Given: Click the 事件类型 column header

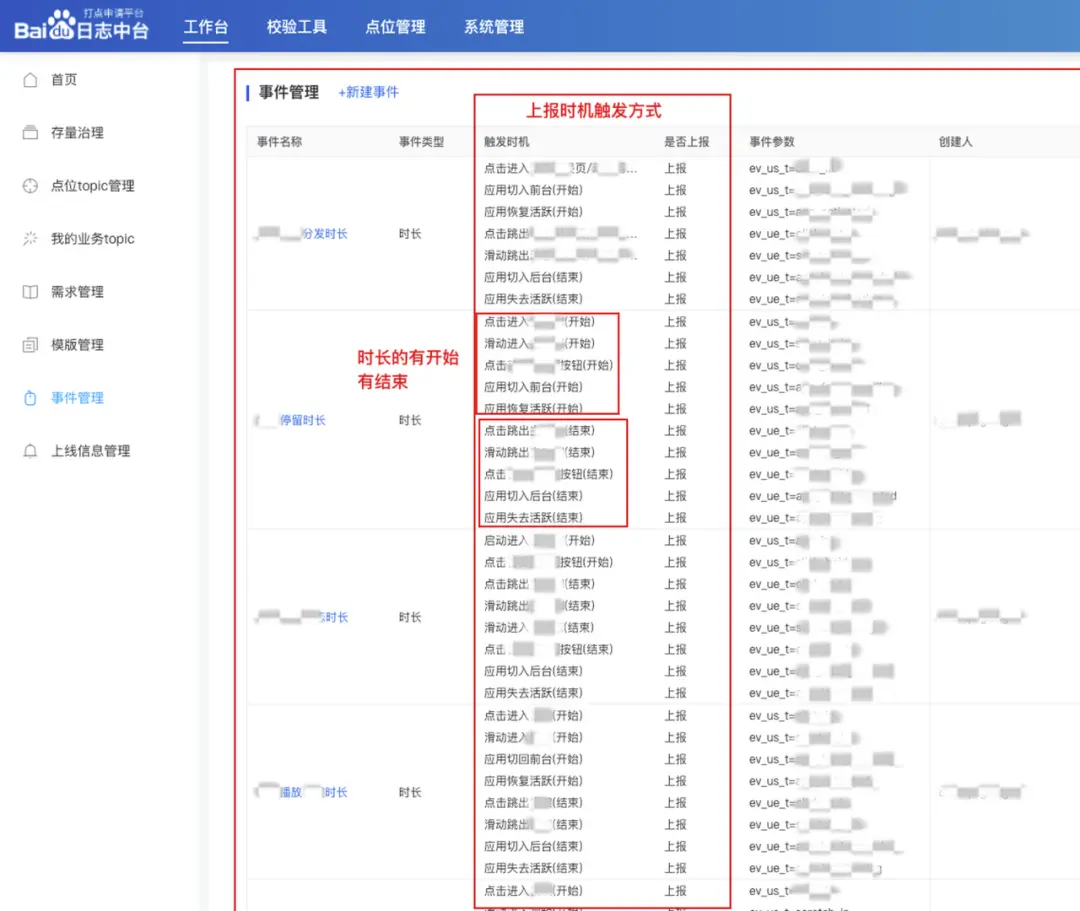Looking at the screenshot, I should pos(422,142).
